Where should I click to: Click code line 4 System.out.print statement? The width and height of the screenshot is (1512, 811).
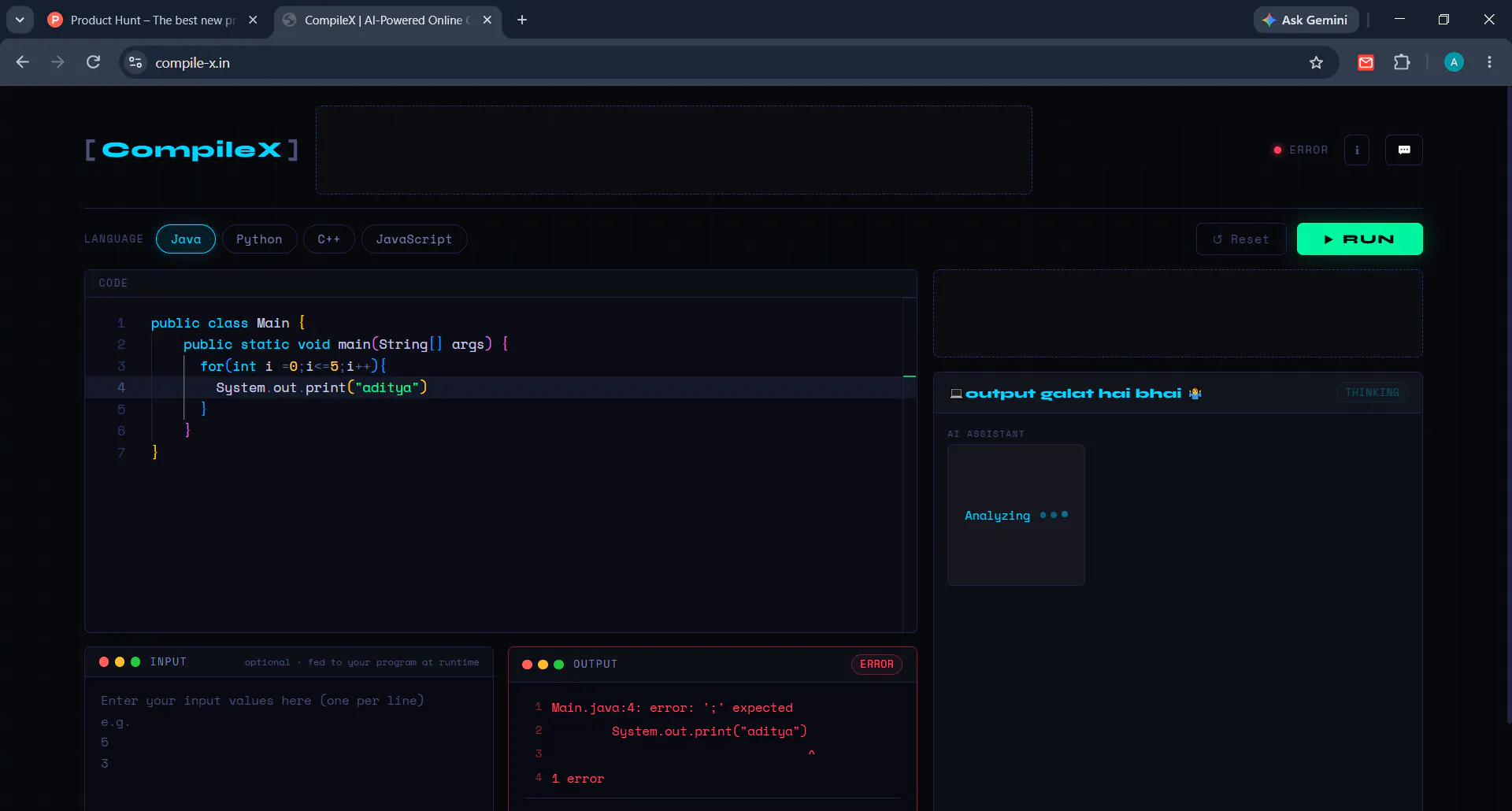tap(321, 387)
